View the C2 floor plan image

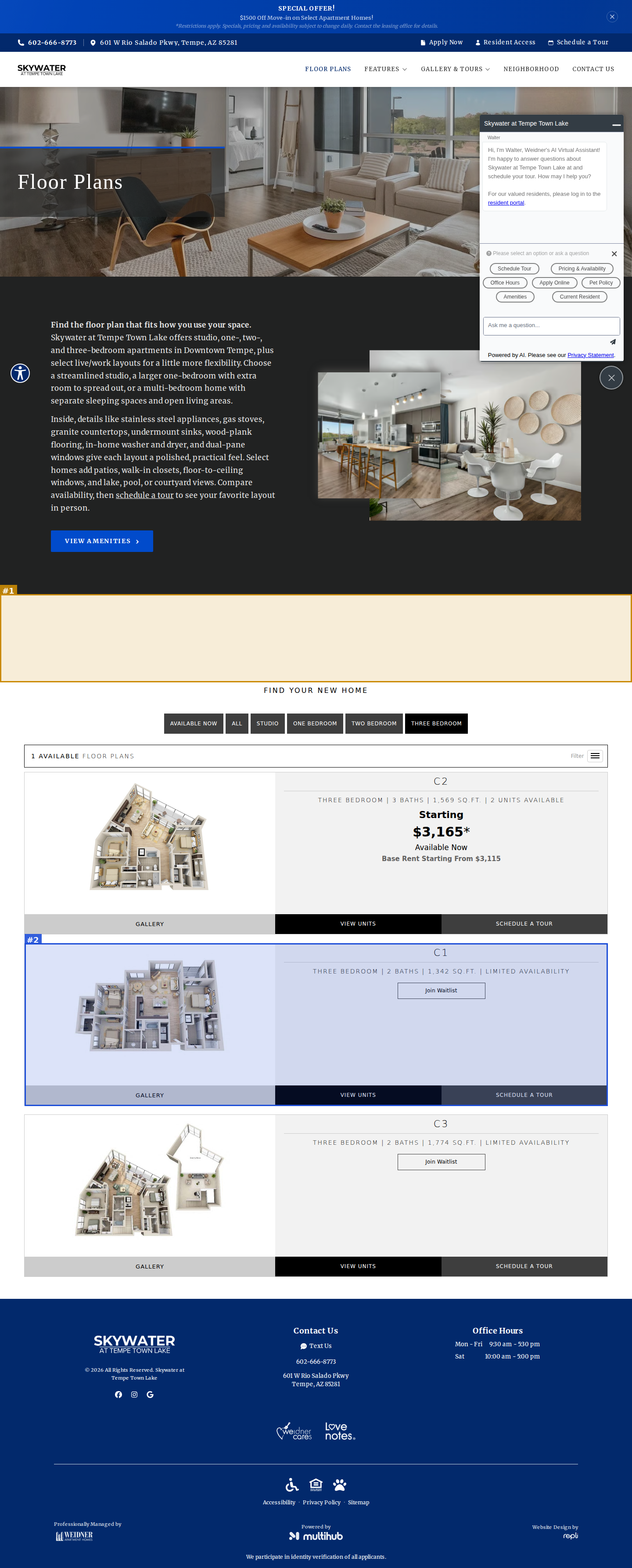pos(150,837)
